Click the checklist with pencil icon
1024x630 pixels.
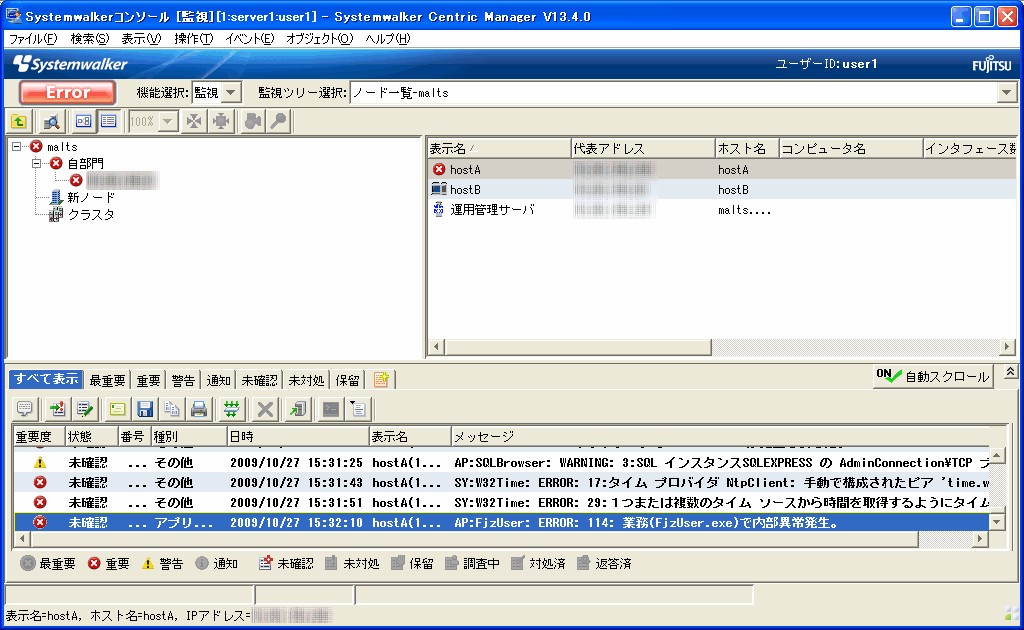click(x=85, y=409)
